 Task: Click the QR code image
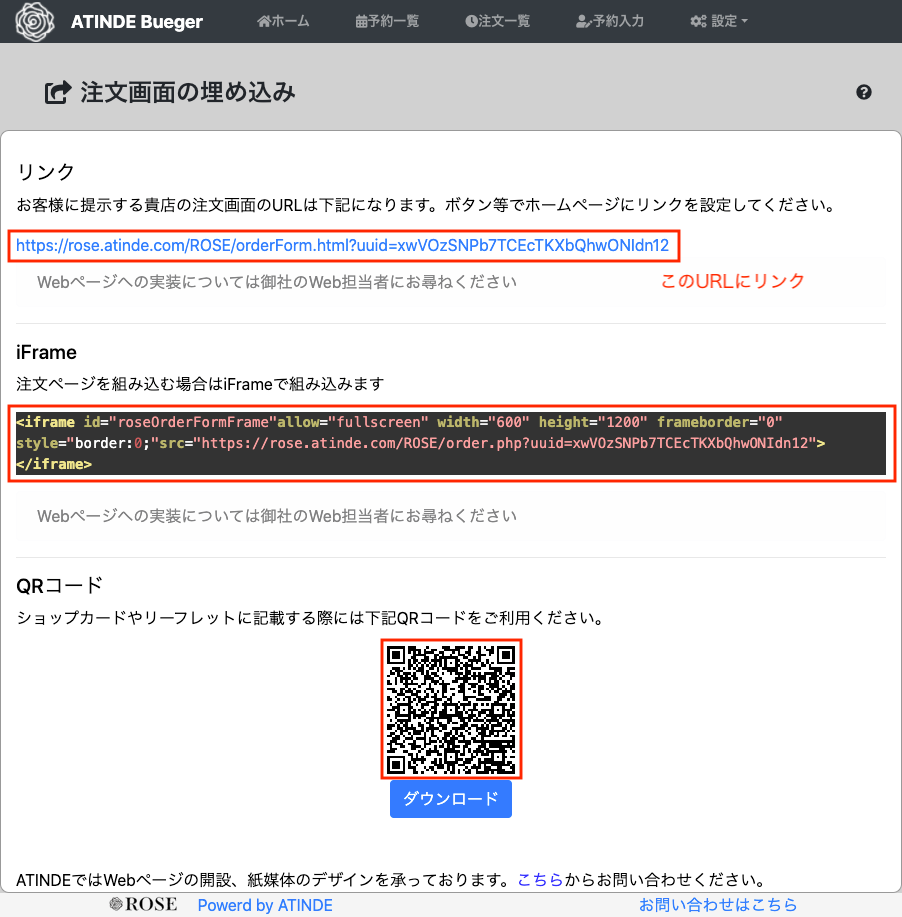(451, 709)
